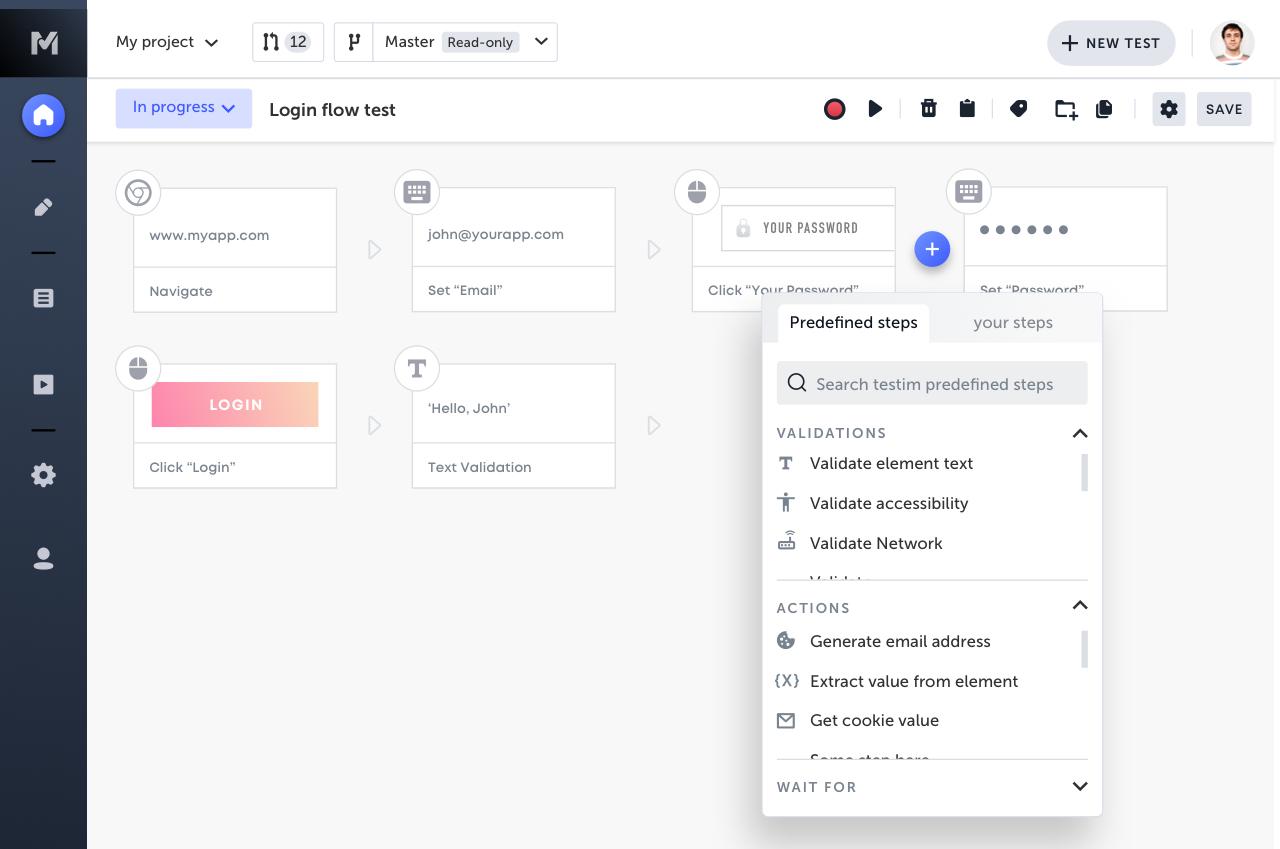
Task: Click the blue plus to add a step
Action: point(932,249)
